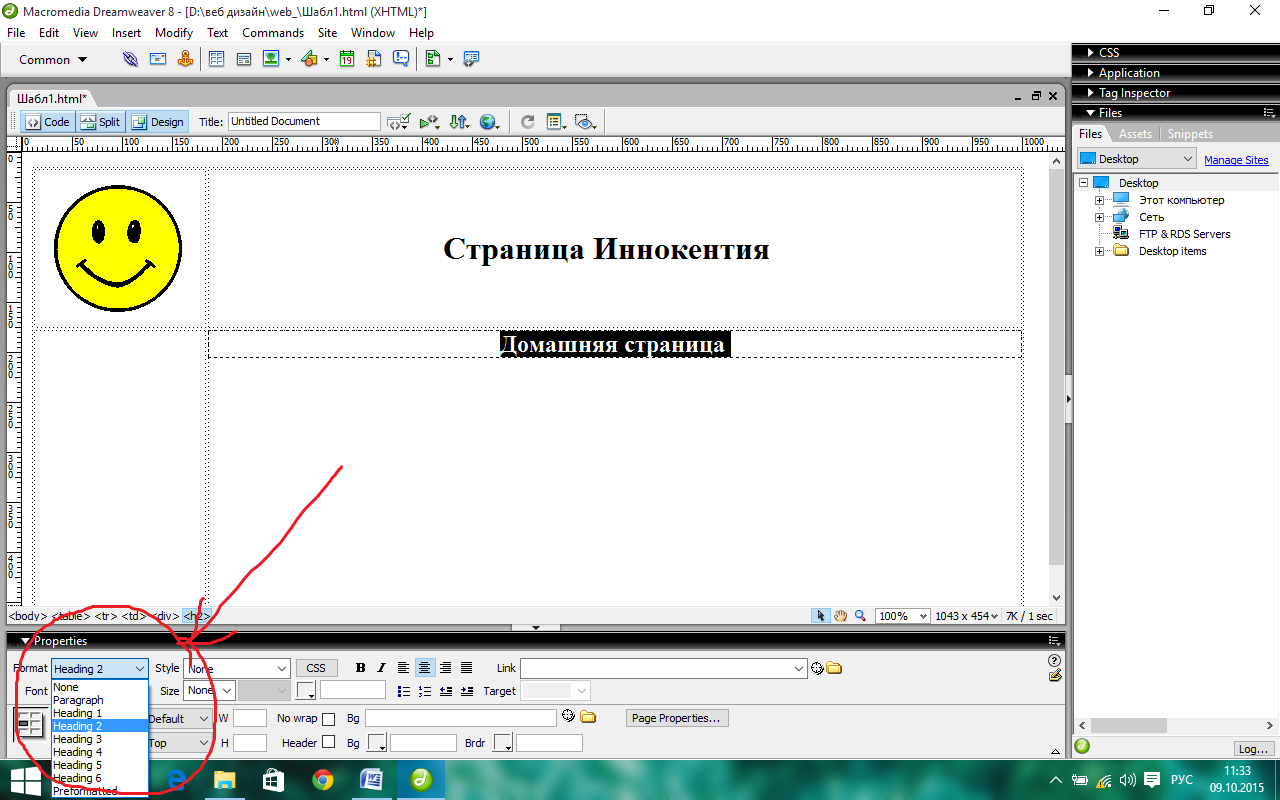The image size is (1280, 800).
Task: Click the Images insert icon
Action: [271, 59]
